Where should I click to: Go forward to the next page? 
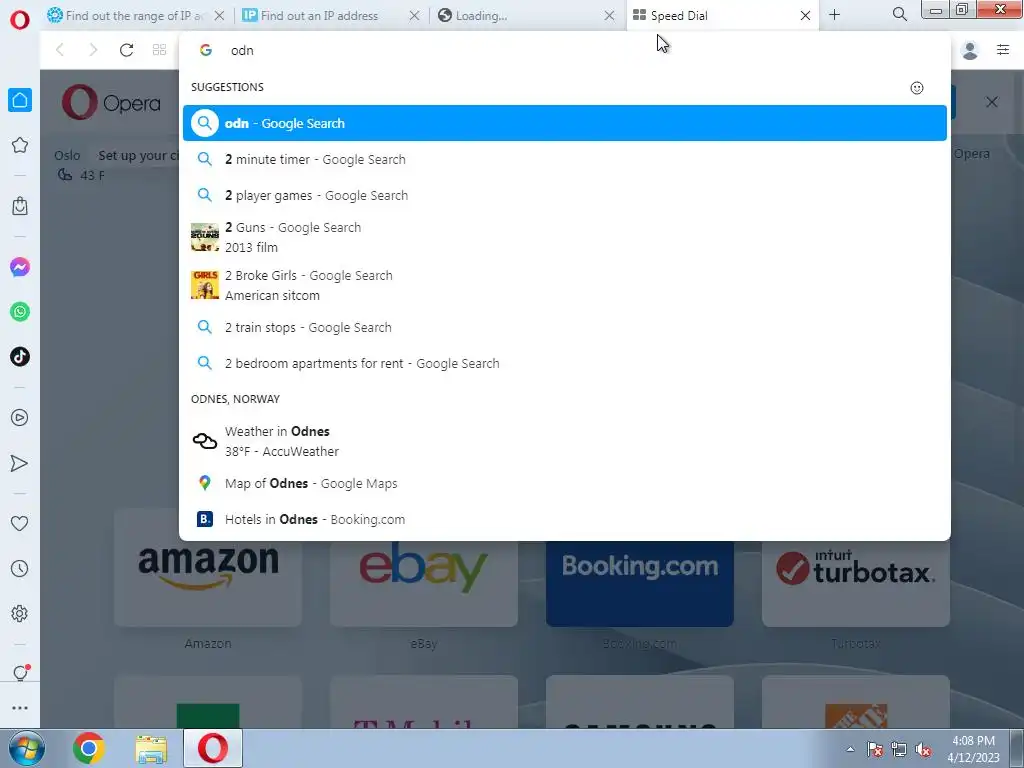pos(93,50)
